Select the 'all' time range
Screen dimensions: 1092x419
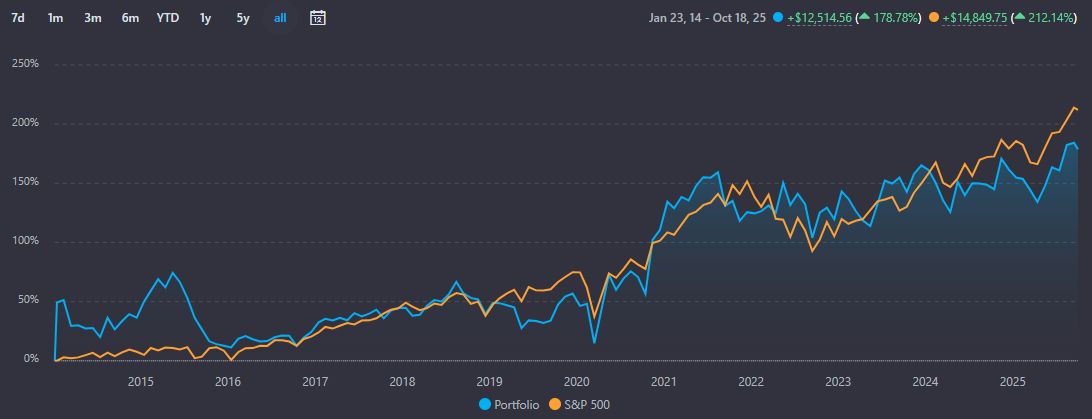[279, 17]
